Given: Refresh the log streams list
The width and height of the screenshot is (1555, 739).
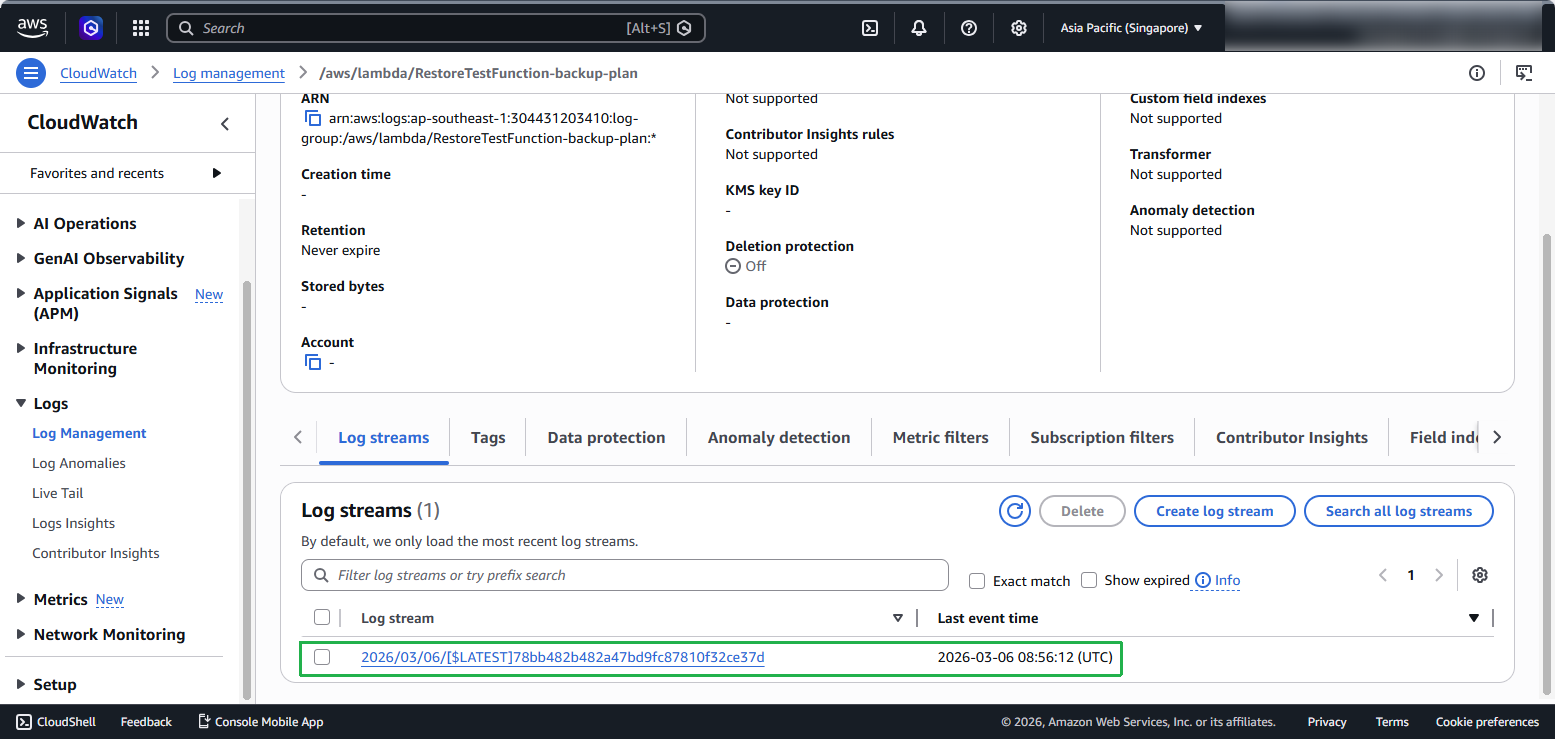Looking at the screenshot, I should click(x=1015, y=511).
